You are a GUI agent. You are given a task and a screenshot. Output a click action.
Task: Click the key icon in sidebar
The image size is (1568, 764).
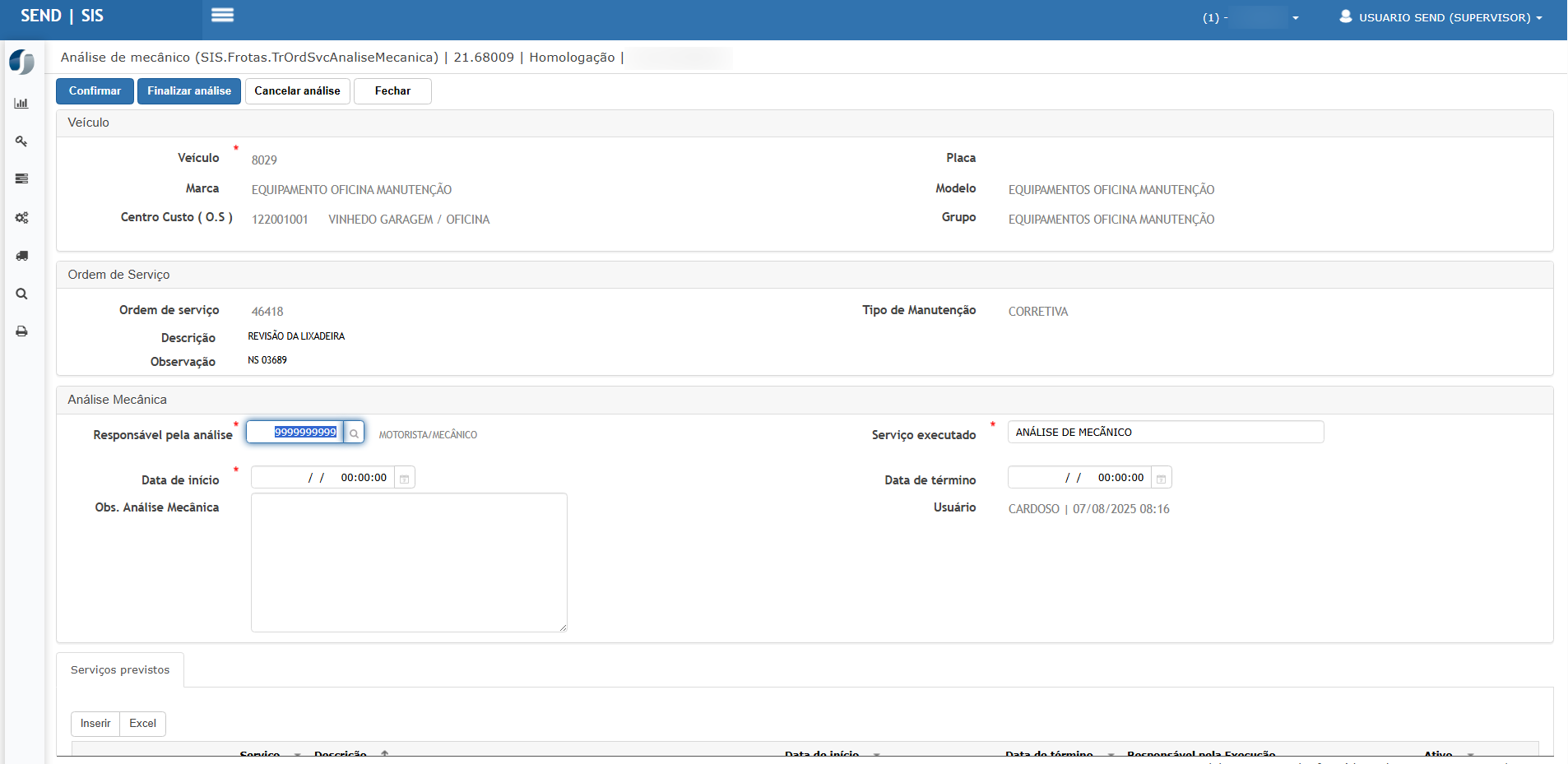[21, 141]
